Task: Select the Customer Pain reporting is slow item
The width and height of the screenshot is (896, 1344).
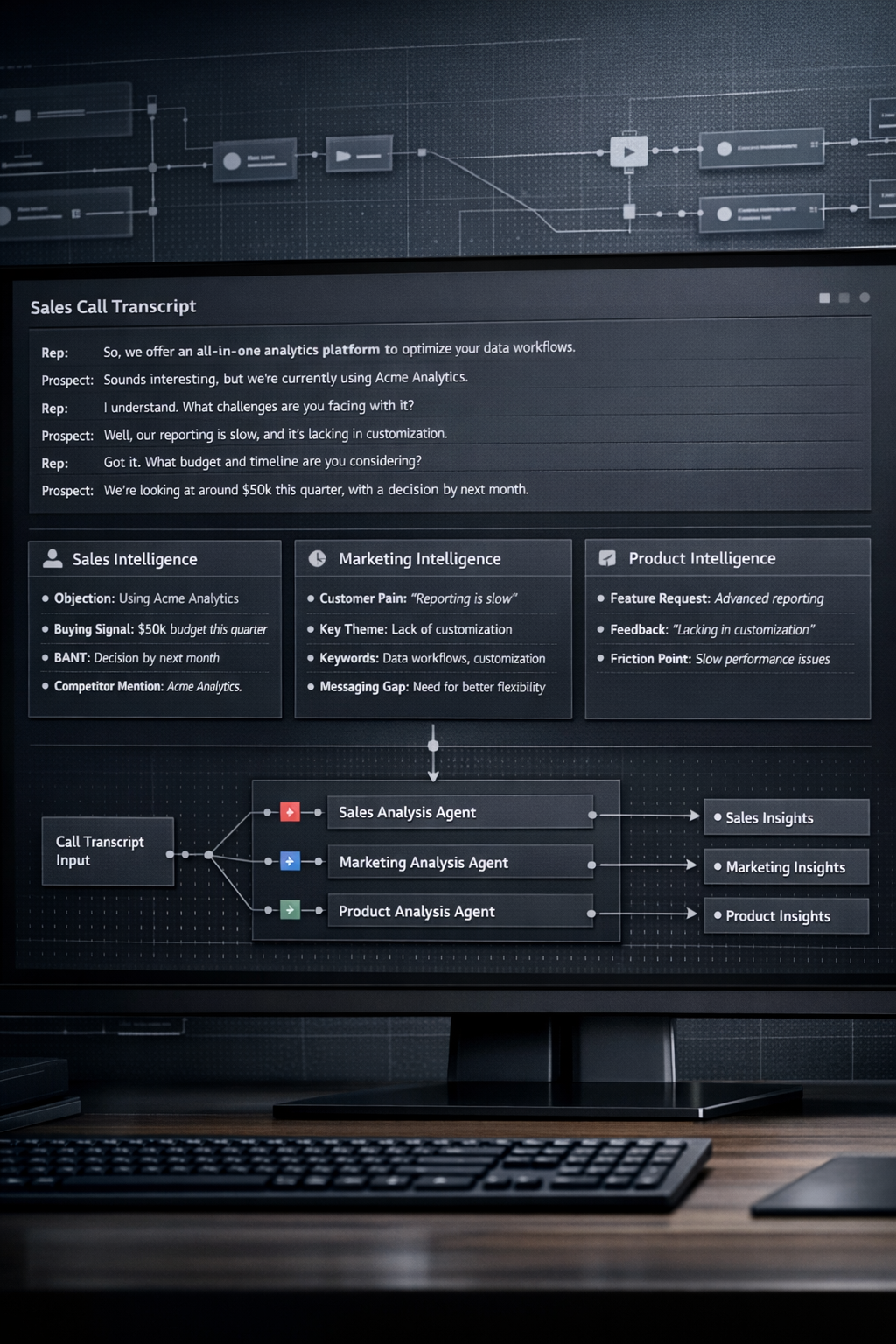Action: pos(418,598)
